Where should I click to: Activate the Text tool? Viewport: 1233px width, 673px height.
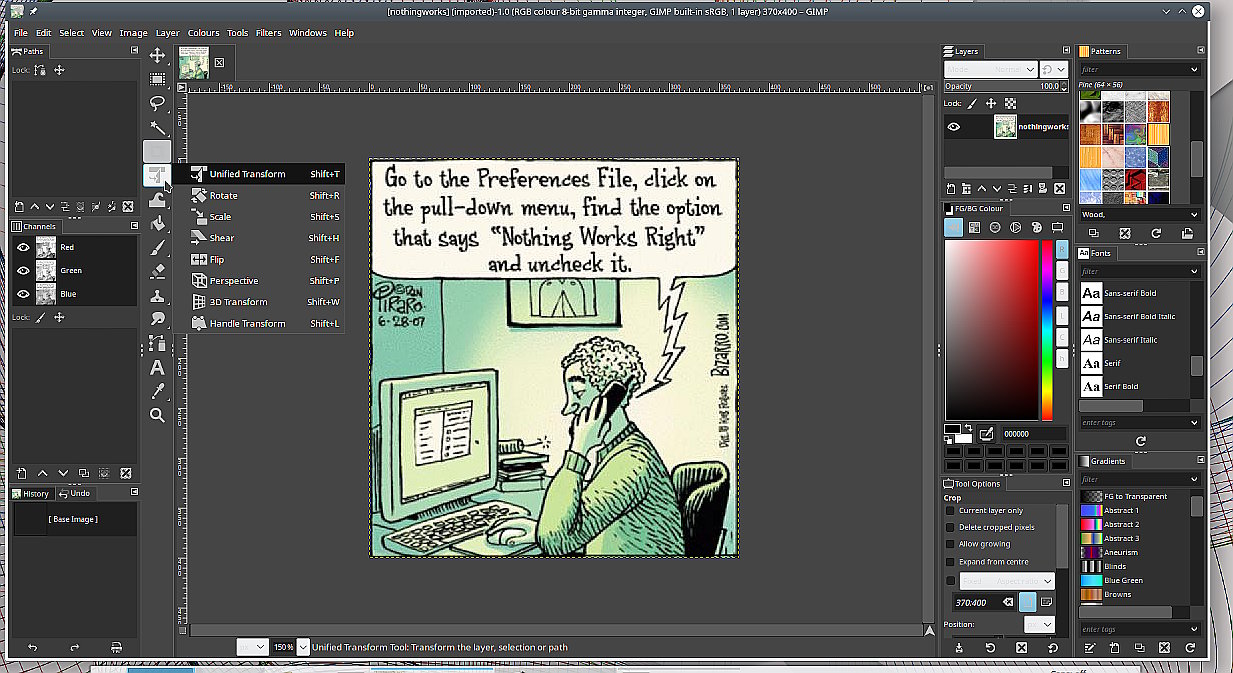(x=157, y=367)
